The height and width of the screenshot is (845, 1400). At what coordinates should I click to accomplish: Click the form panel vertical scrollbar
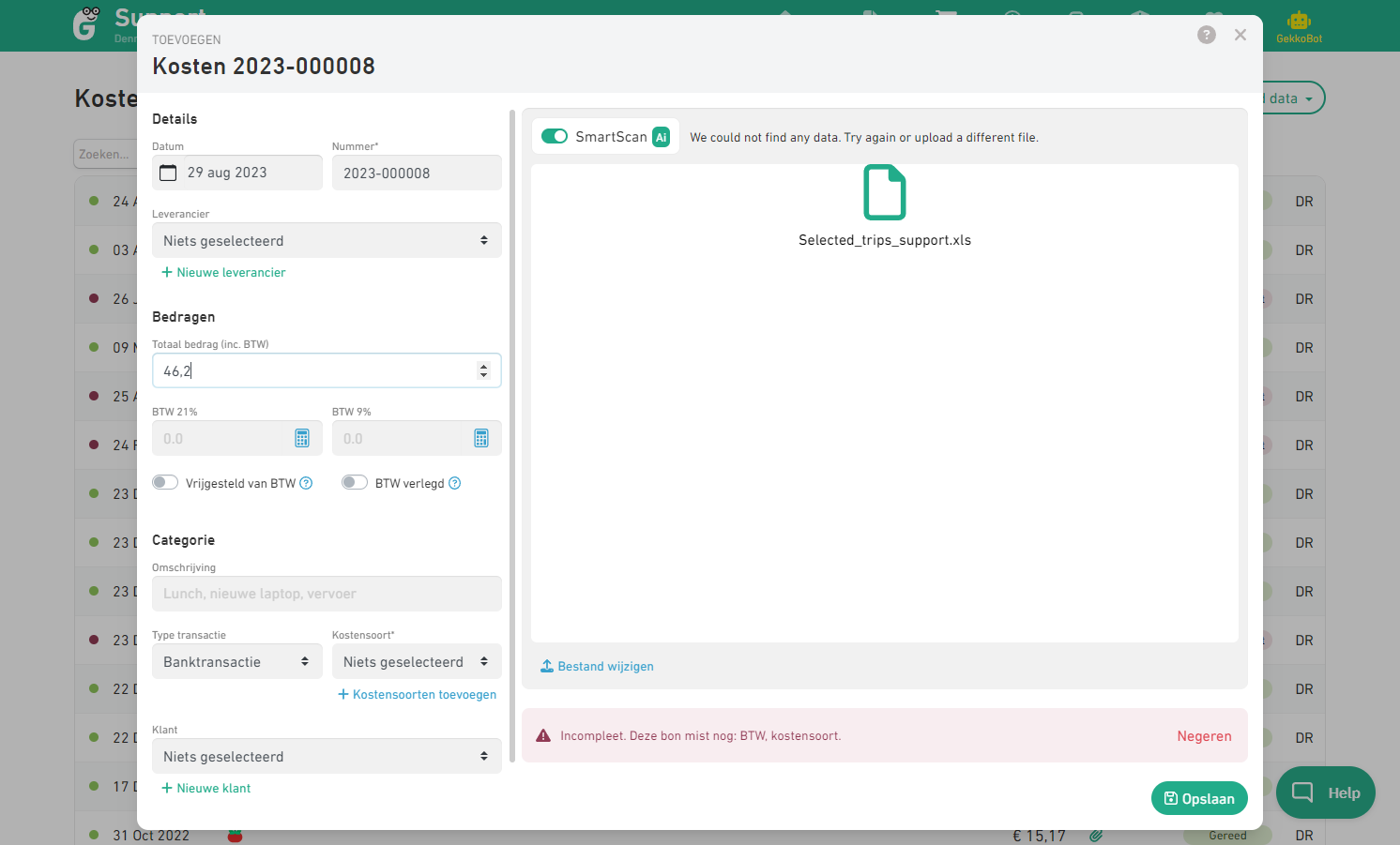(x=512, y=436)
